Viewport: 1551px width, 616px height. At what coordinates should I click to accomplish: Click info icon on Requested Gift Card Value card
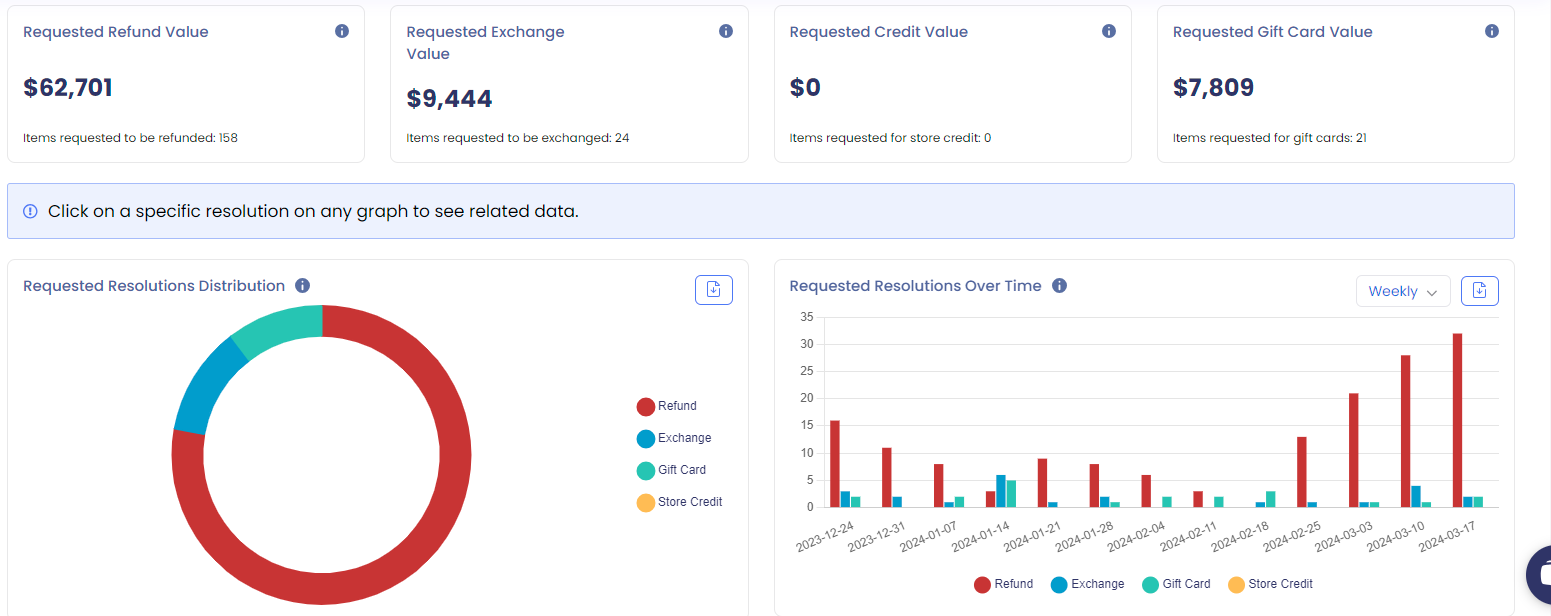pyautogui.click(x=1491, y=31)
